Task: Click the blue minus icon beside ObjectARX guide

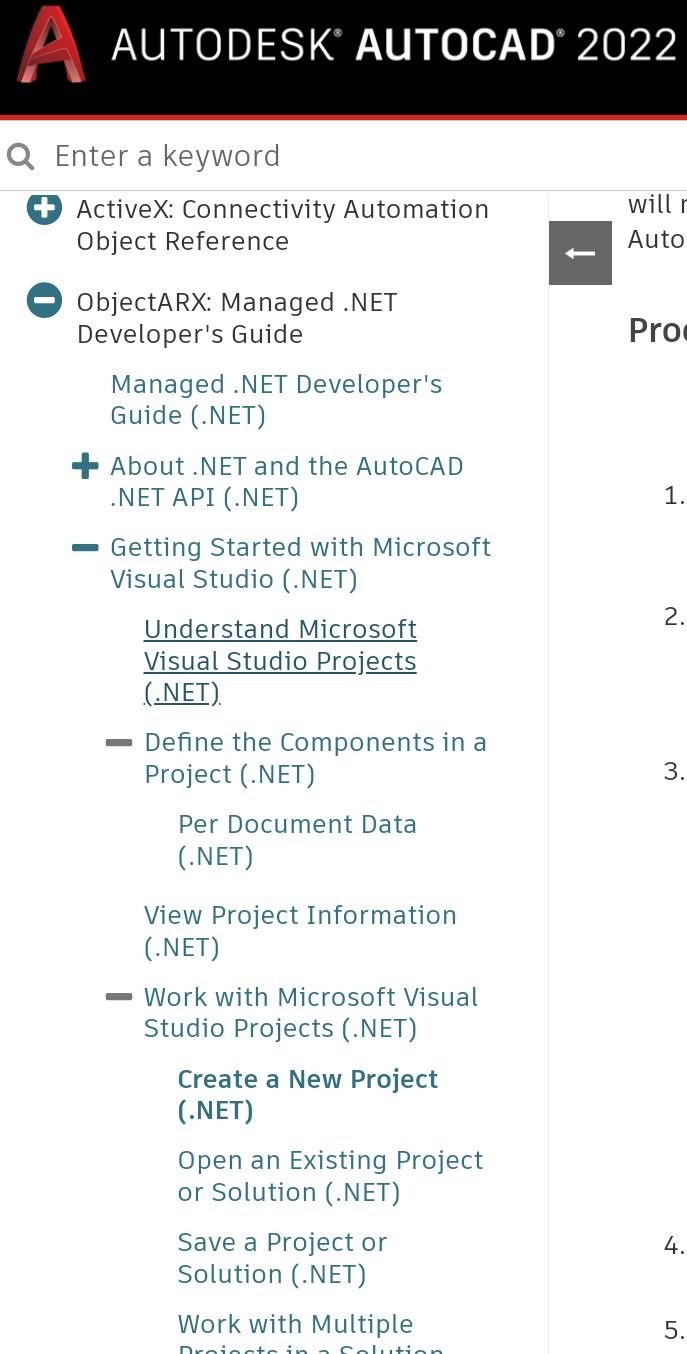Action: click(x=44, y=301)
